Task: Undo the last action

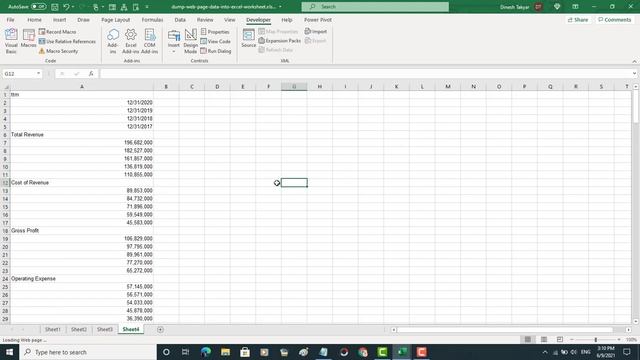Action: point(66,7)
